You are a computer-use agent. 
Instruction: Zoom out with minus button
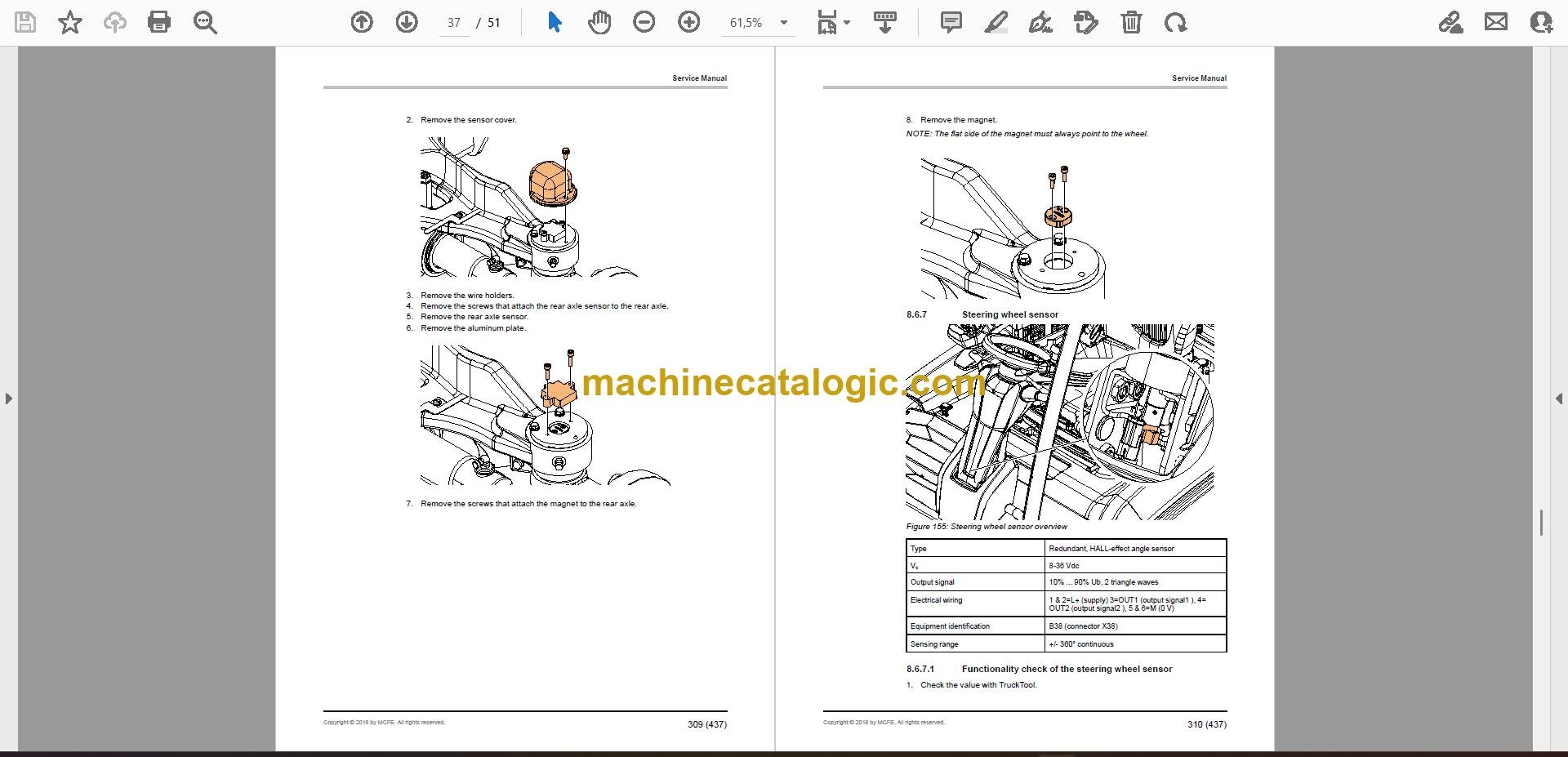pyautogui.click(x=644, y=23)
